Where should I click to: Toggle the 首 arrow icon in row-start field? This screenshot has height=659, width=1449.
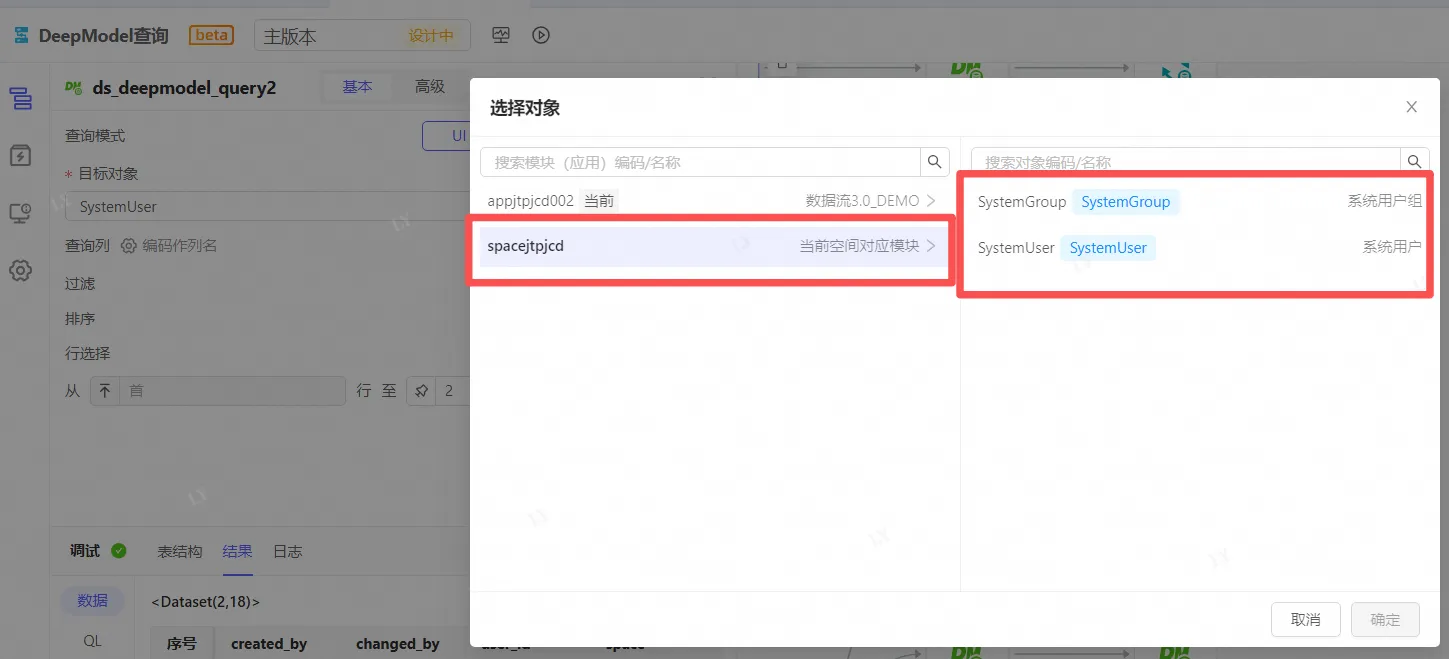coord(105,391)
